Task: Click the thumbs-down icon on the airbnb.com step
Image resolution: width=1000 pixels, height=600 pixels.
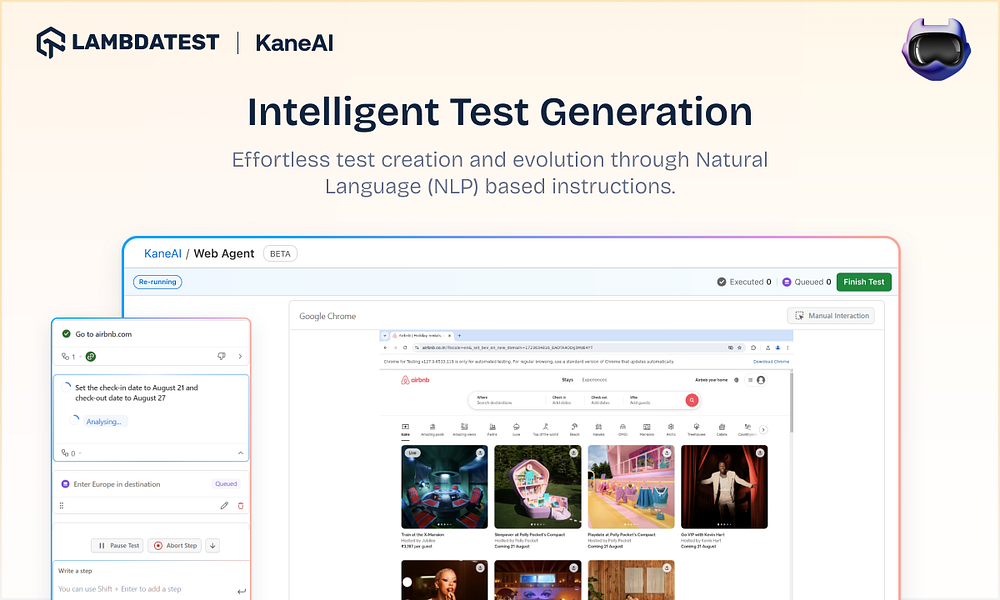Action: 221,356
